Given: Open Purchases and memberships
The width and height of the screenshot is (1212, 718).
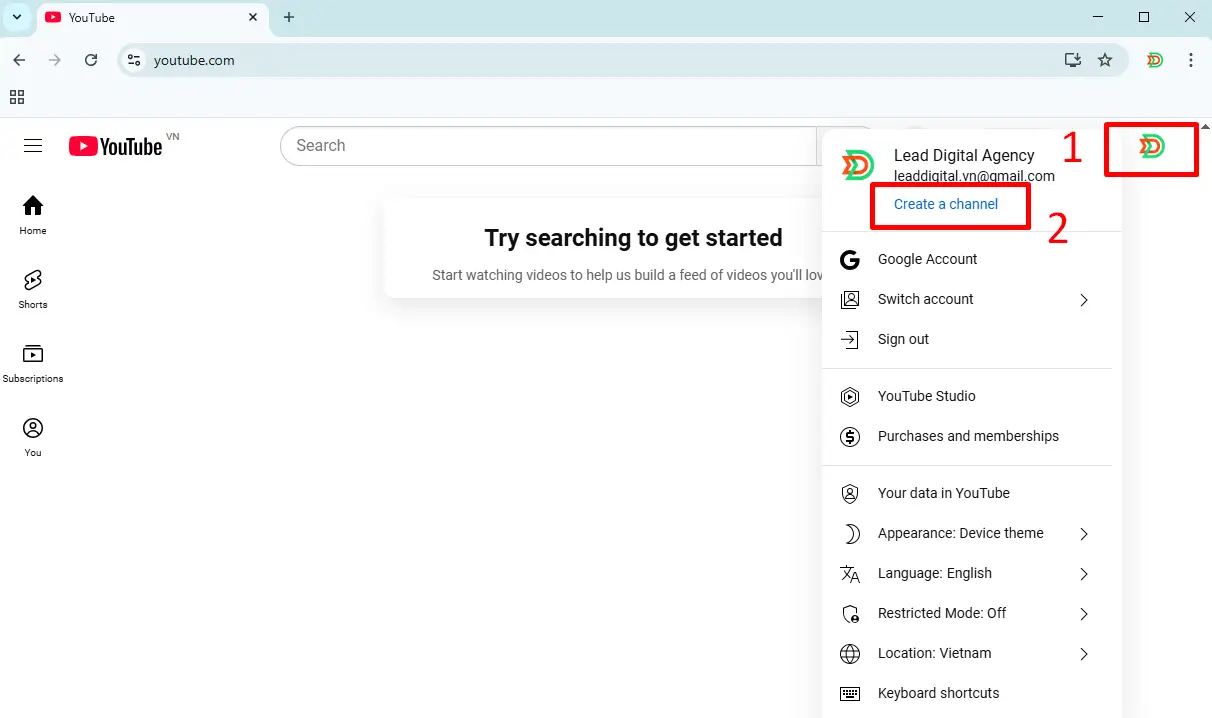Looking at the screenshot, I should pyautogui.click(x=967, y=436).
